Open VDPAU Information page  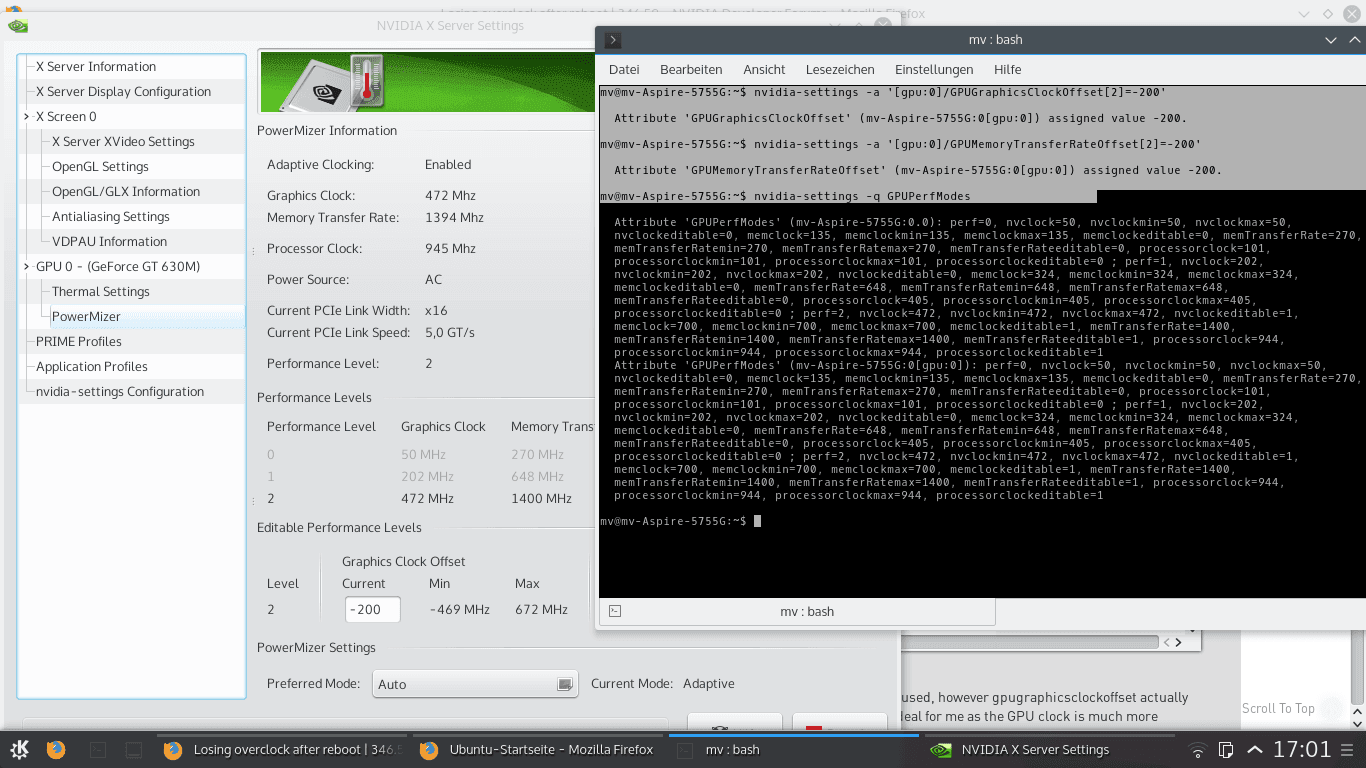pyautogui.click(x=109, y=241)
